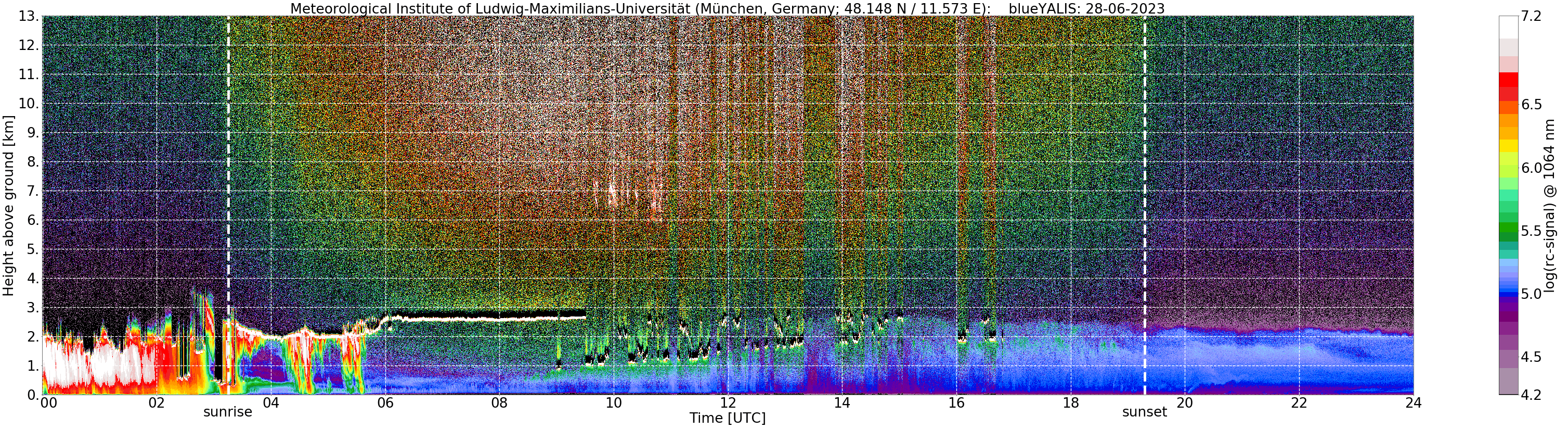
Task: Click the x-axis tick label 00
Action: (x=49, y=403)
